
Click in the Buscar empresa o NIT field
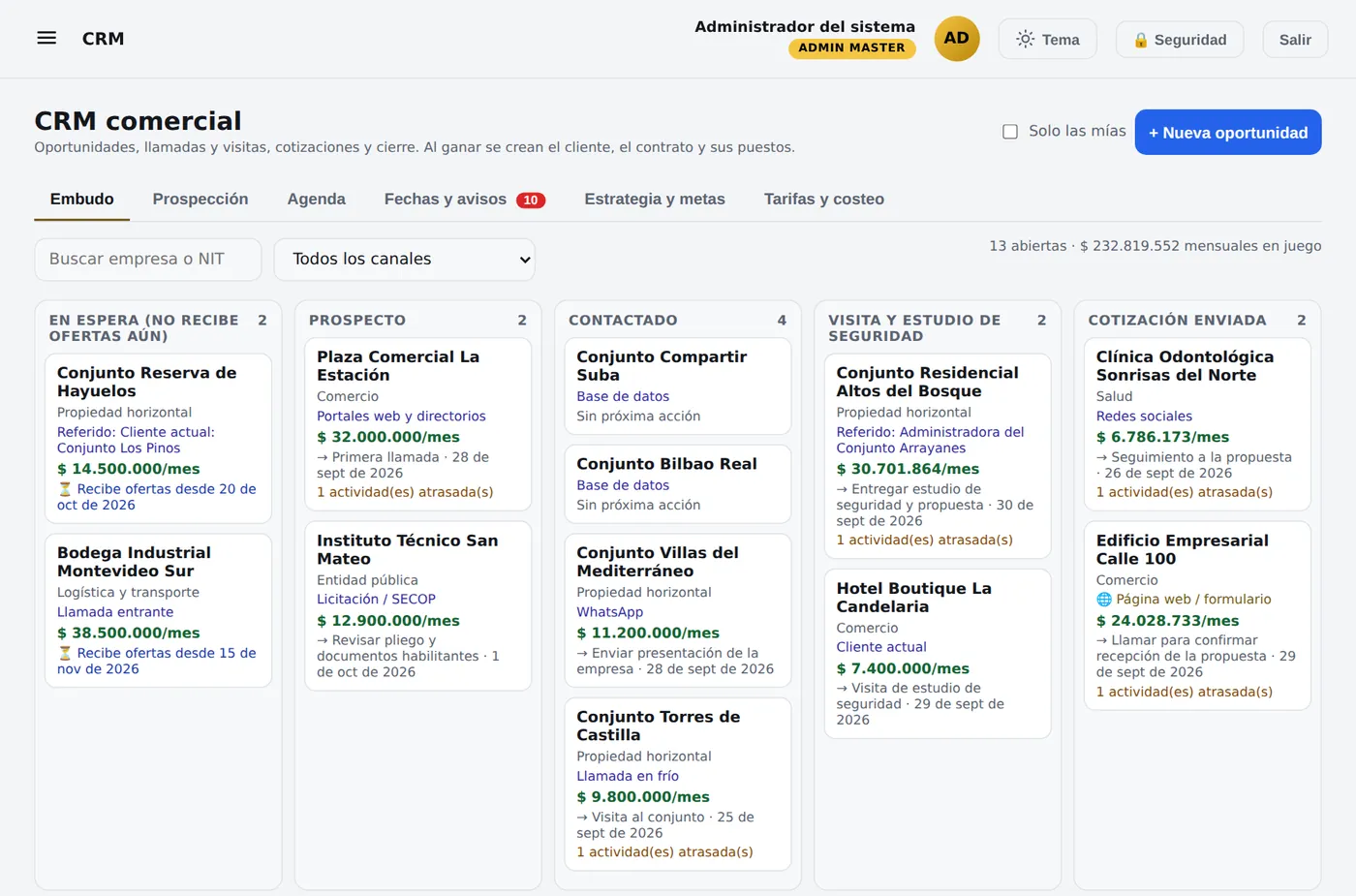click(x=148, y=260)
